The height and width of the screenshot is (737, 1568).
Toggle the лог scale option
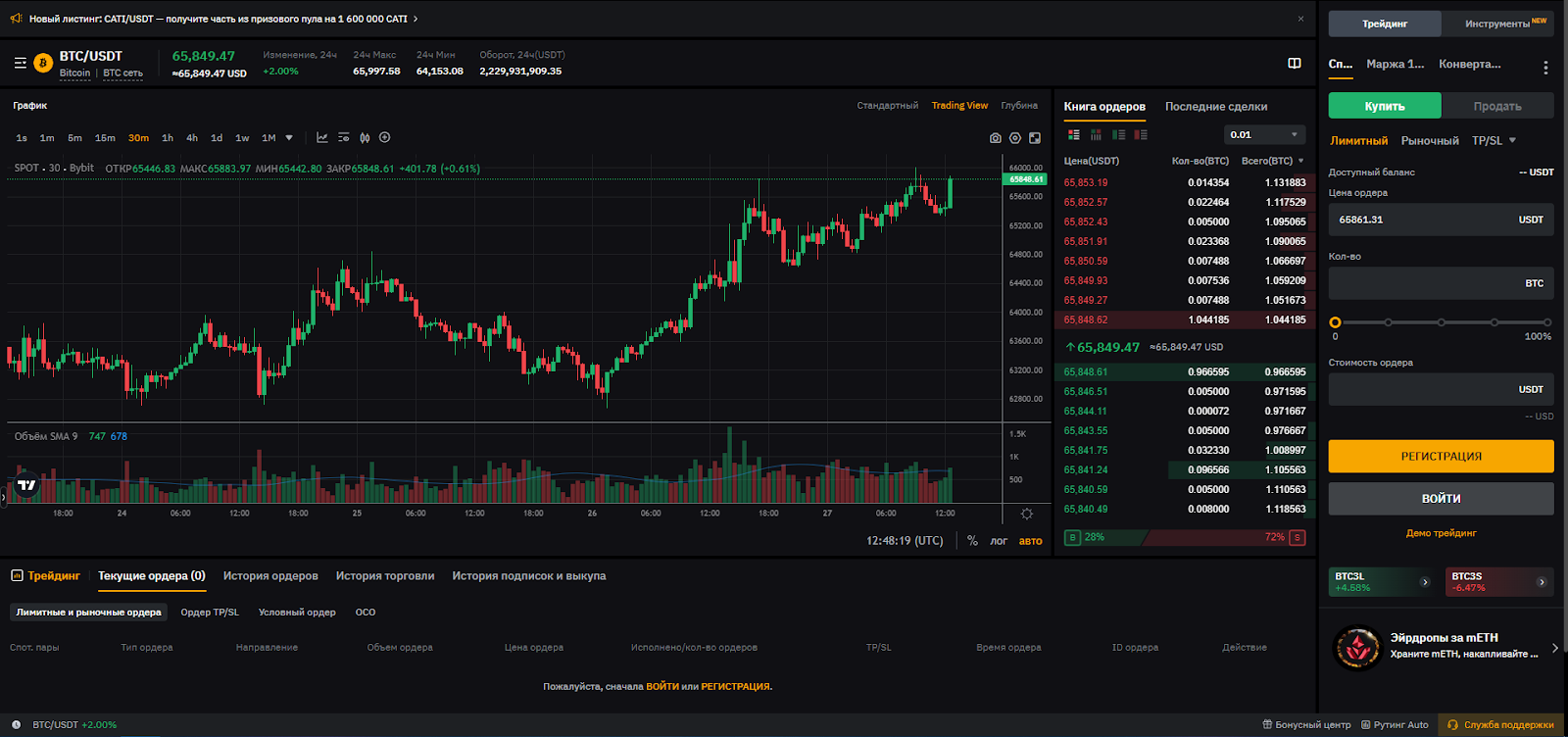[x=999, y=541]
